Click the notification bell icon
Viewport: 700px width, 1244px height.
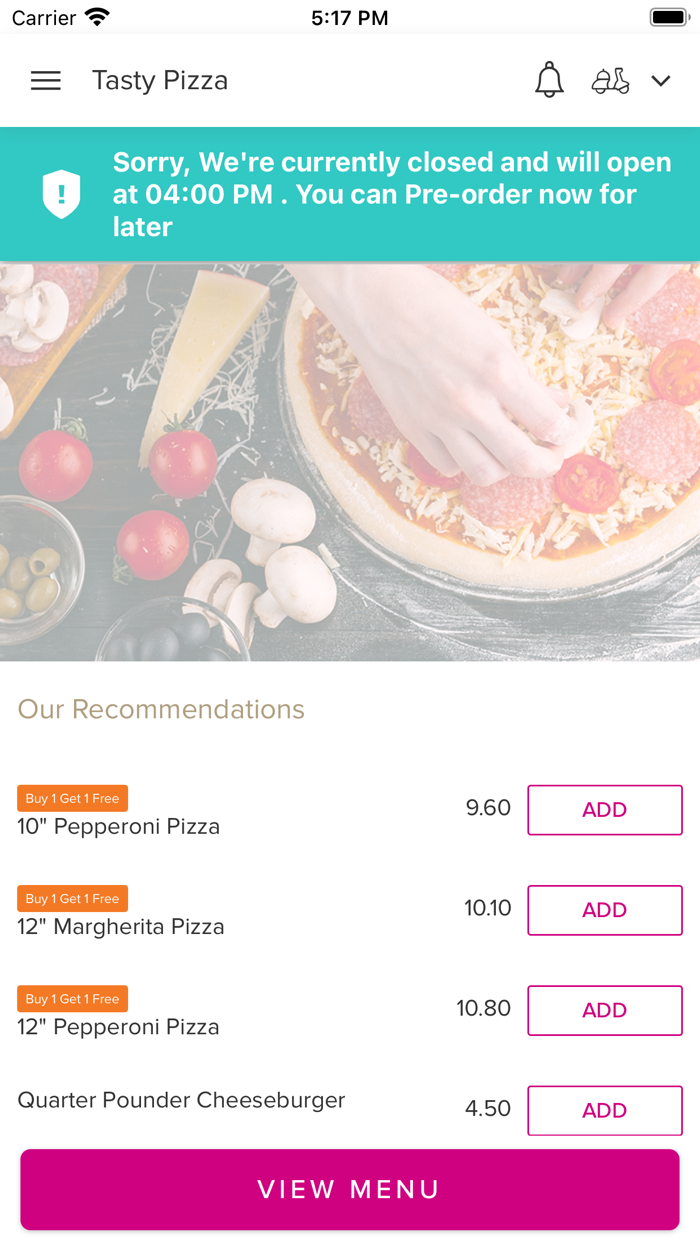coord(549,80)
